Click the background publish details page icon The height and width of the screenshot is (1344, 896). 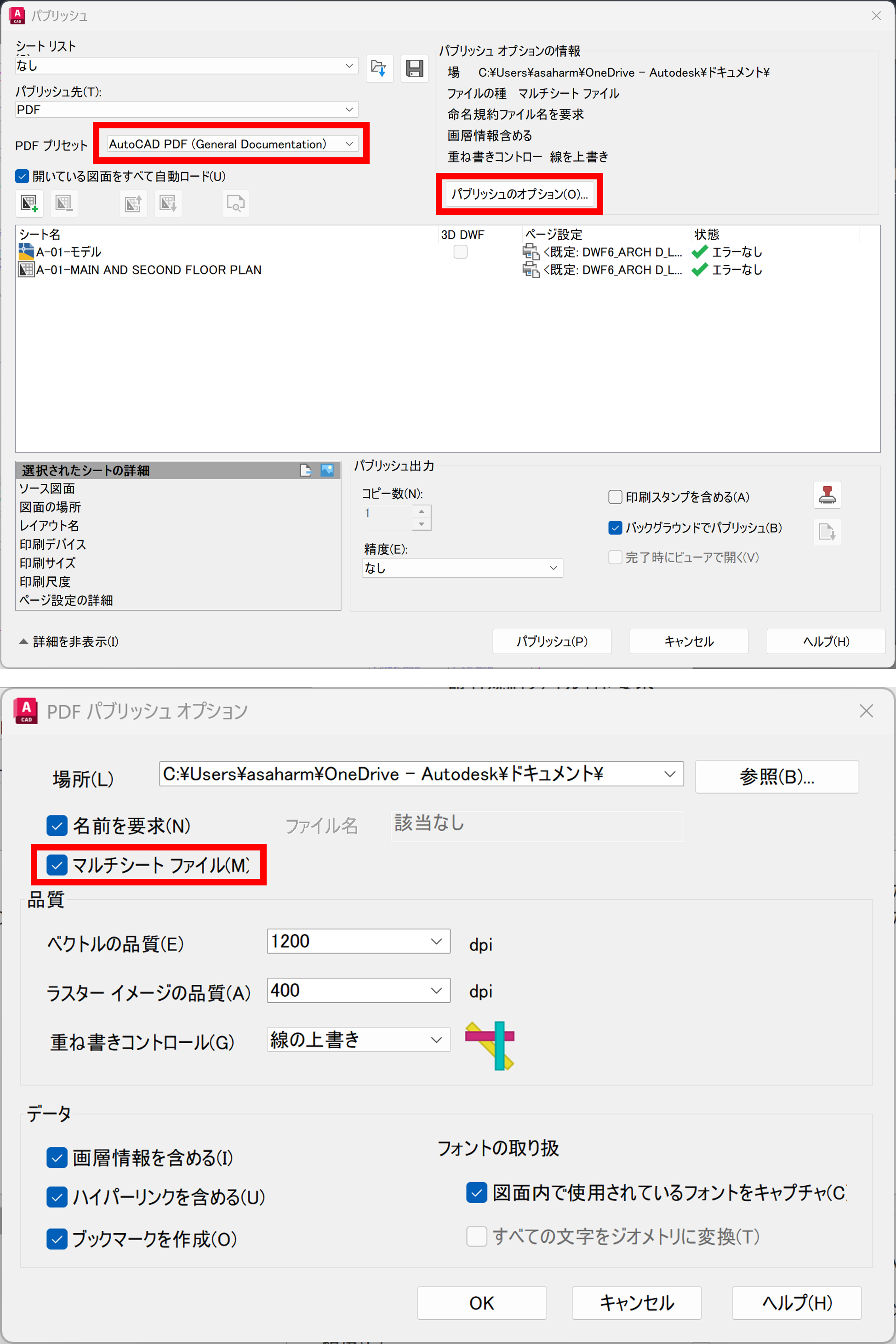[827, 532]
